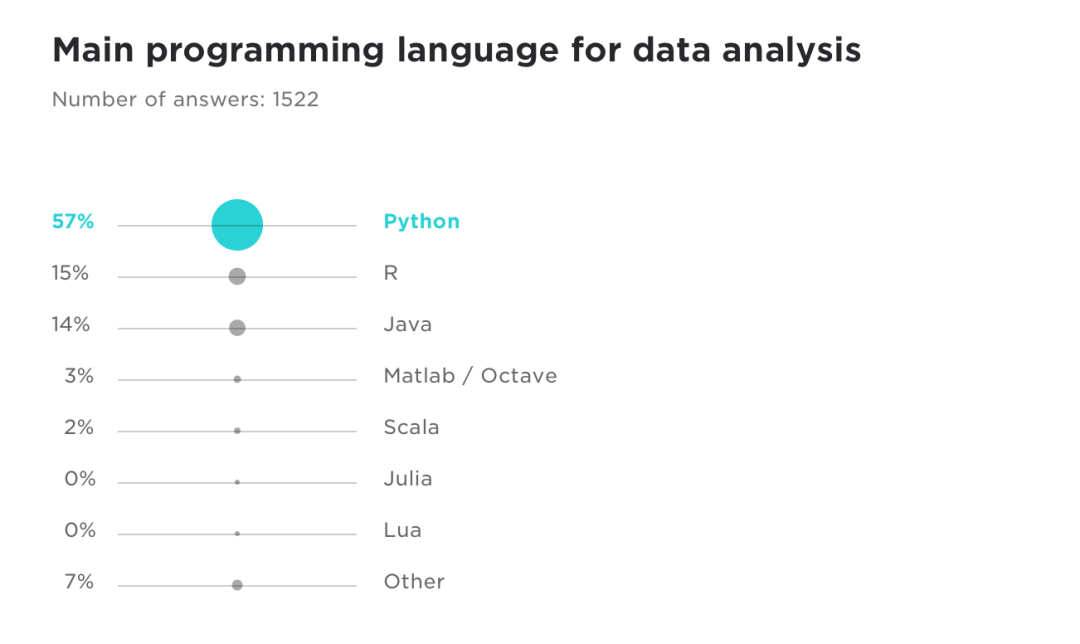Click the chart title heading

(x=457, y=50)
